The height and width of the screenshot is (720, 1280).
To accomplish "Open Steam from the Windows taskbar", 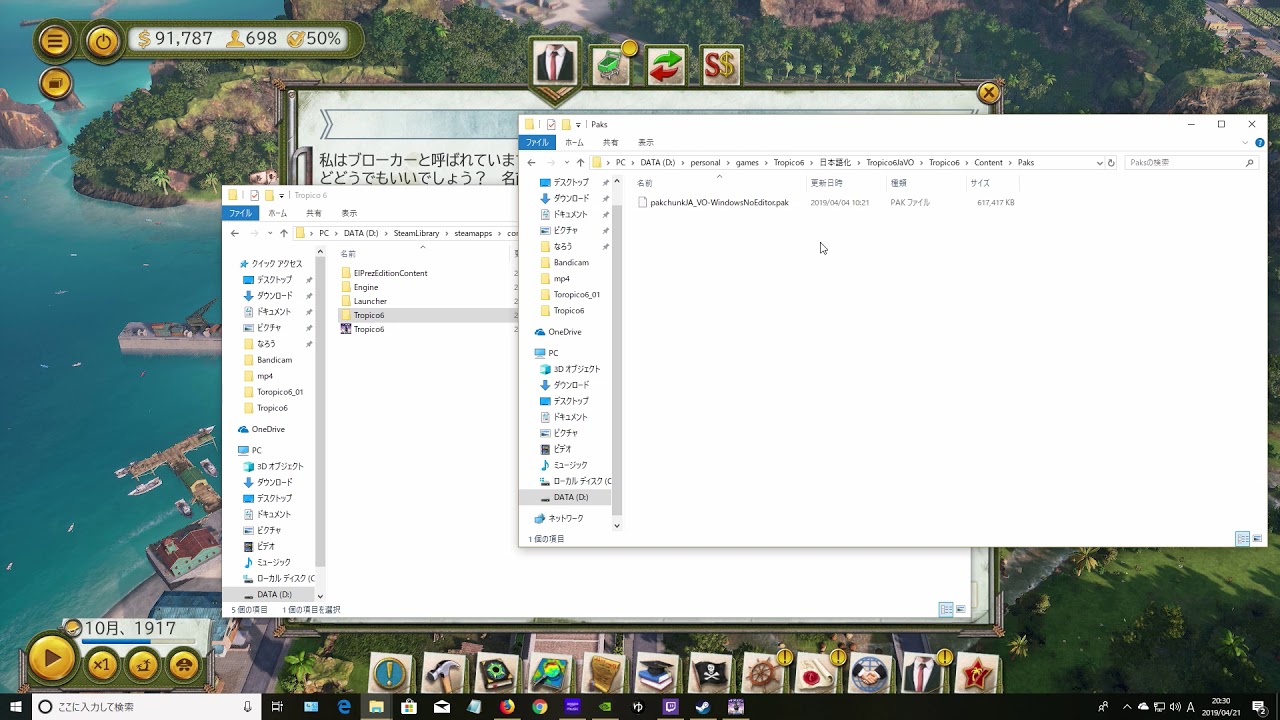I will [703, 706].
